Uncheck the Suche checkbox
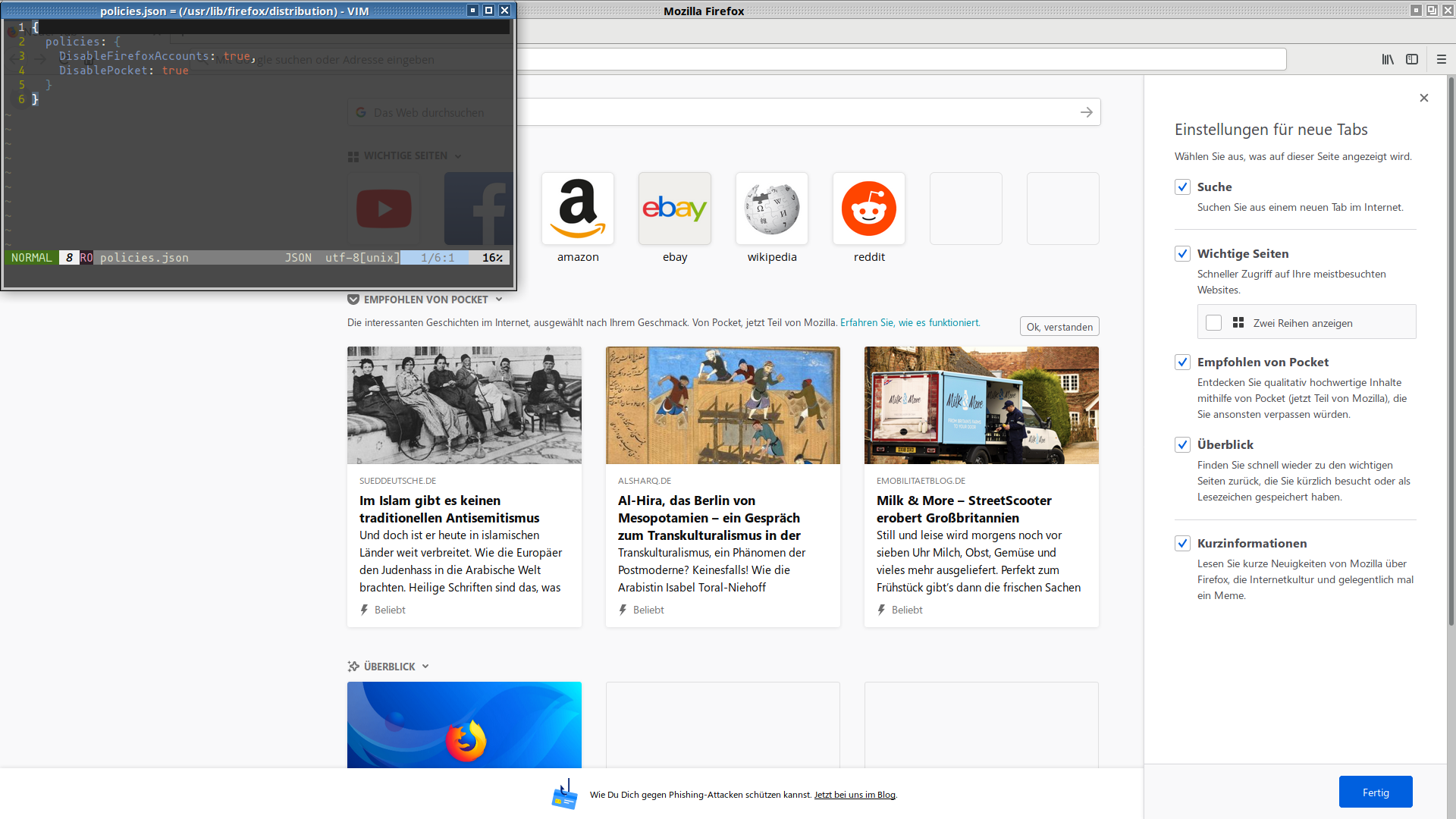Image resolution: width=1456 pixels, height=819 pixels. (x=1182, y=187)
